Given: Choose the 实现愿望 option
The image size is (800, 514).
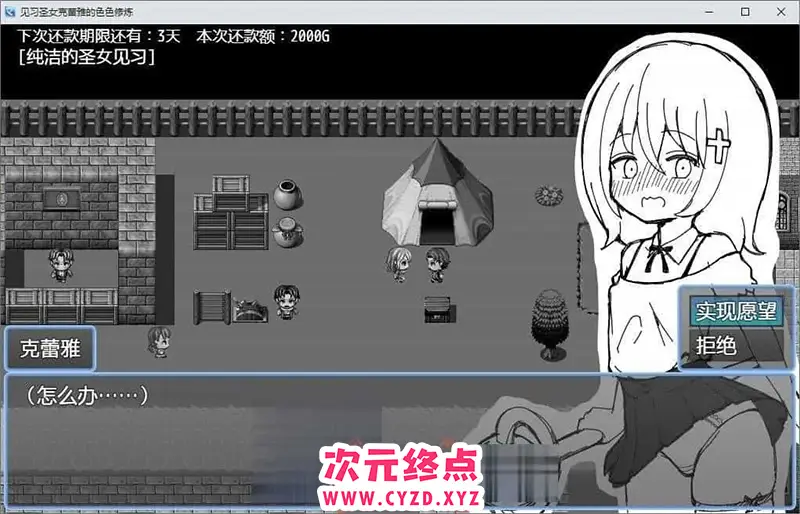Looking at the screenshot, I should pos(736,311).
